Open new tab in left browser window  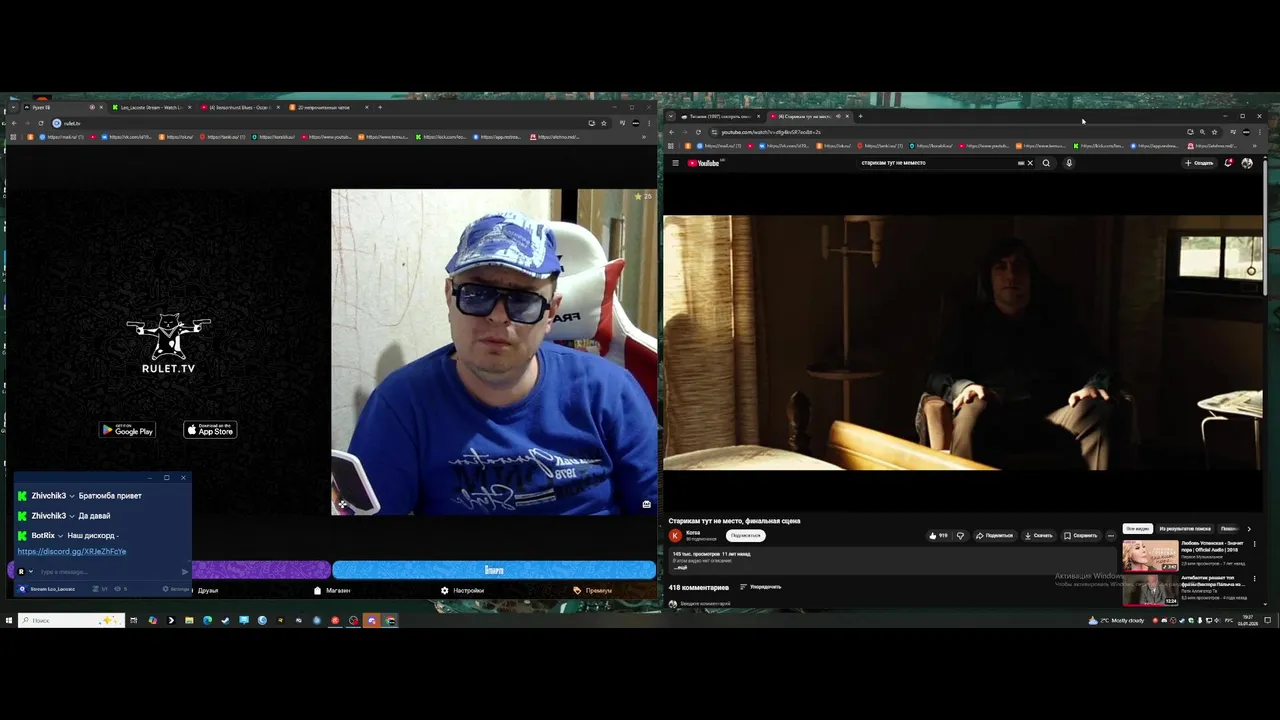point(380,107)
